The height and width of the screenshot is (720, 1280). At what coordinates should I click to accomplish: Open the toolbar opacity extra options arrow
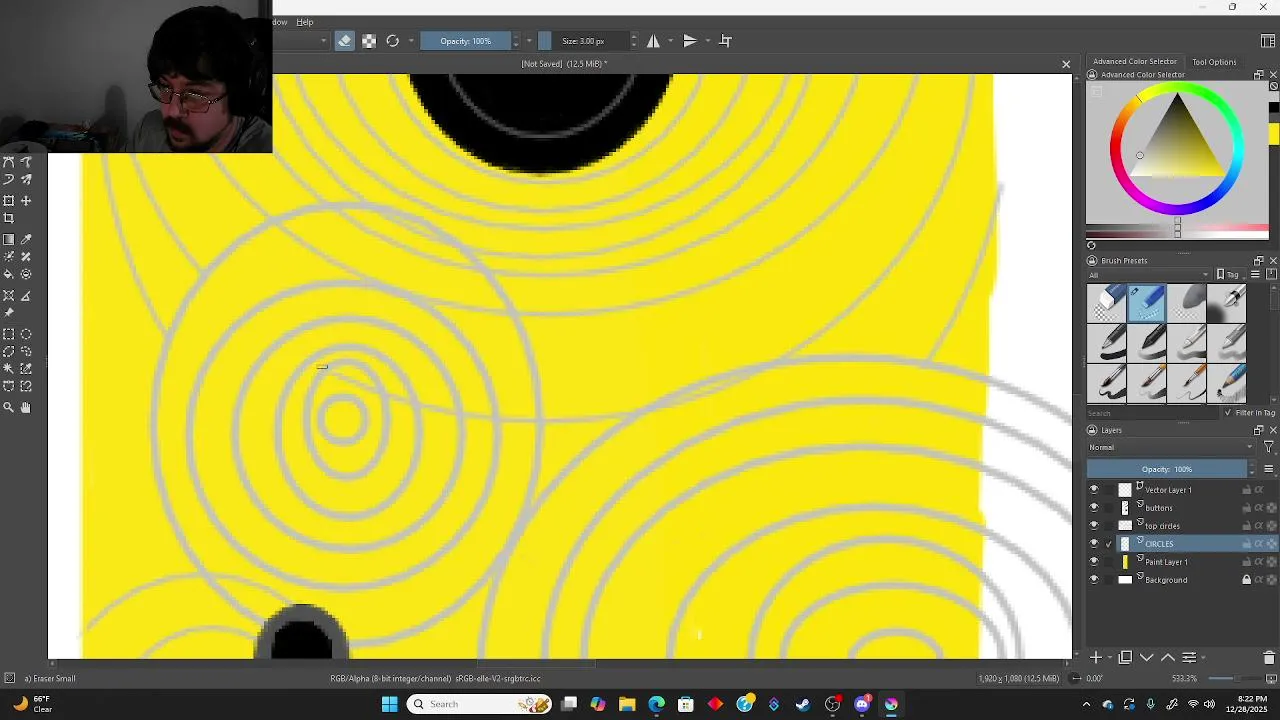click(529, 41)
